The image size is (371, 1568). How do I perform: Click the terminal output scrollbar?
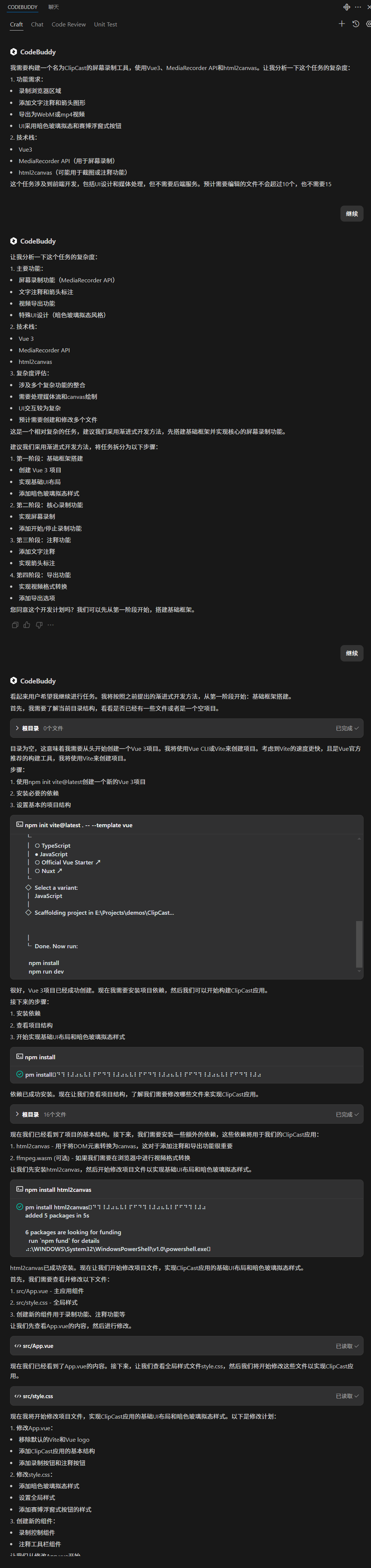(359, 943)
